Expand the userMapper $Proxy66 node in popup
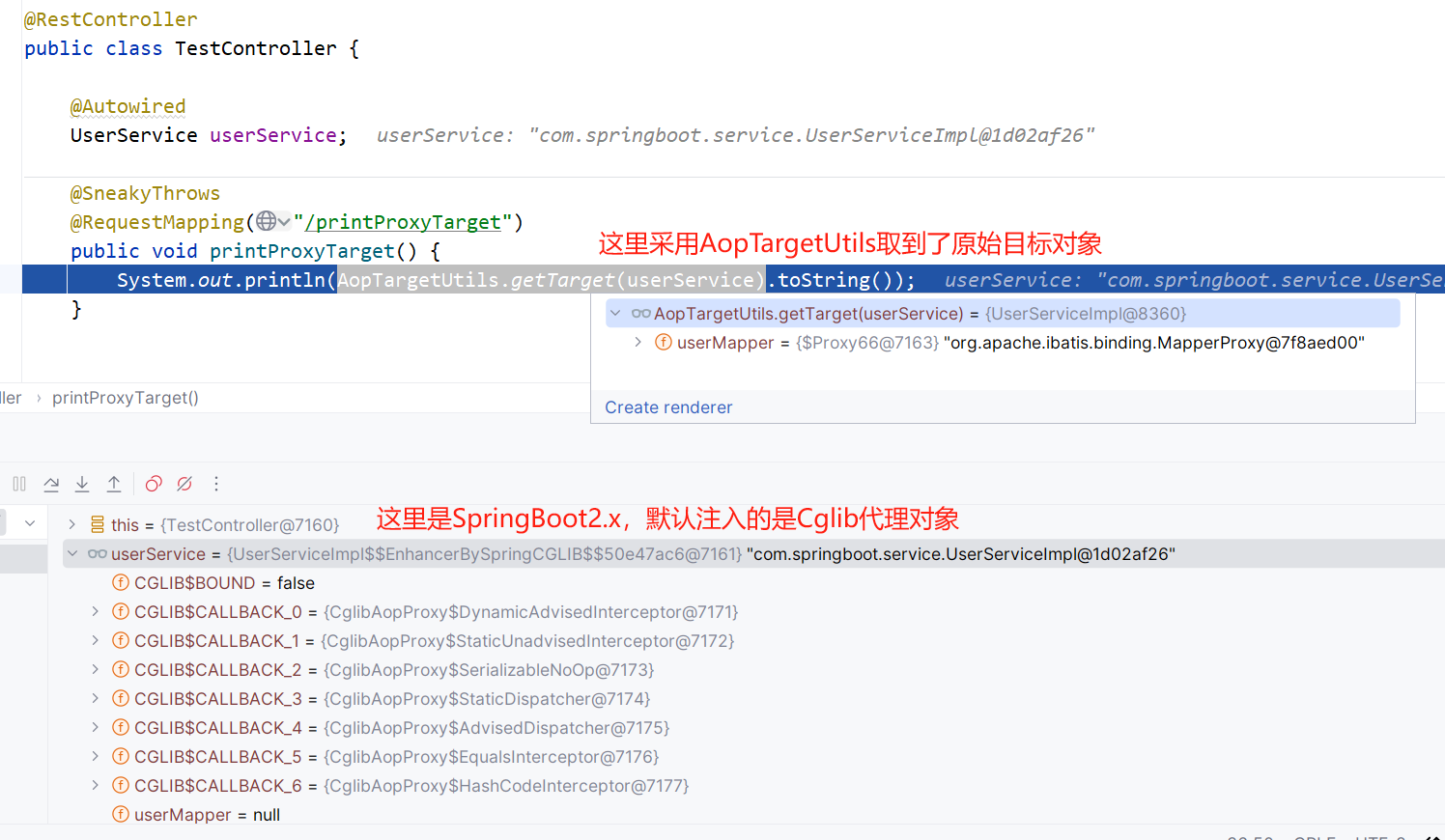This screenshot has height=840, width=1445. coord(637,342)
